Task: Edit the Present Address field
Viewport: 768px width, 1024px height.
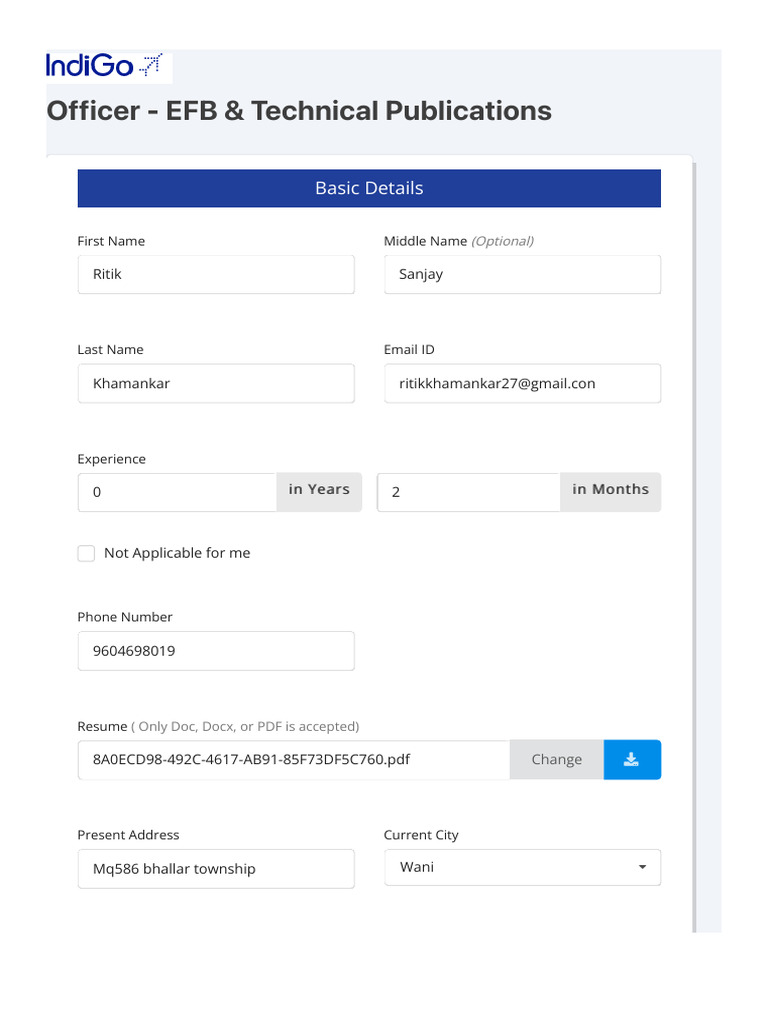Action: tap(216, 869)
